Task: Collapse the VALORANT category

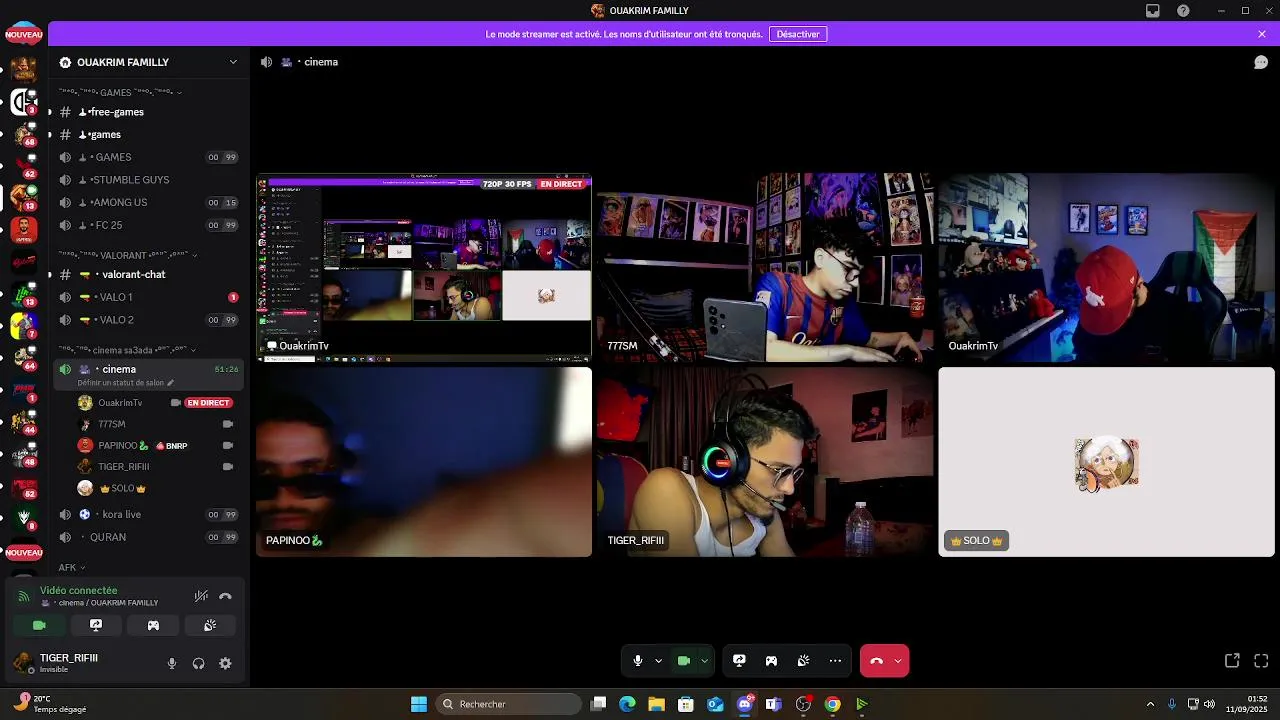Action: click(127, 255)
